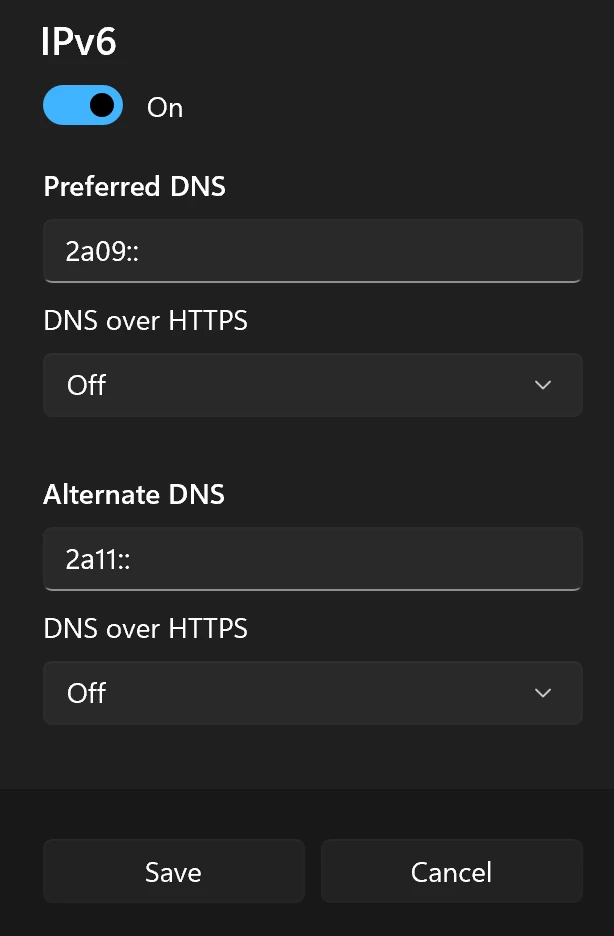Click Off value in Preferred DNS HTTPS combo

(86, 385)
